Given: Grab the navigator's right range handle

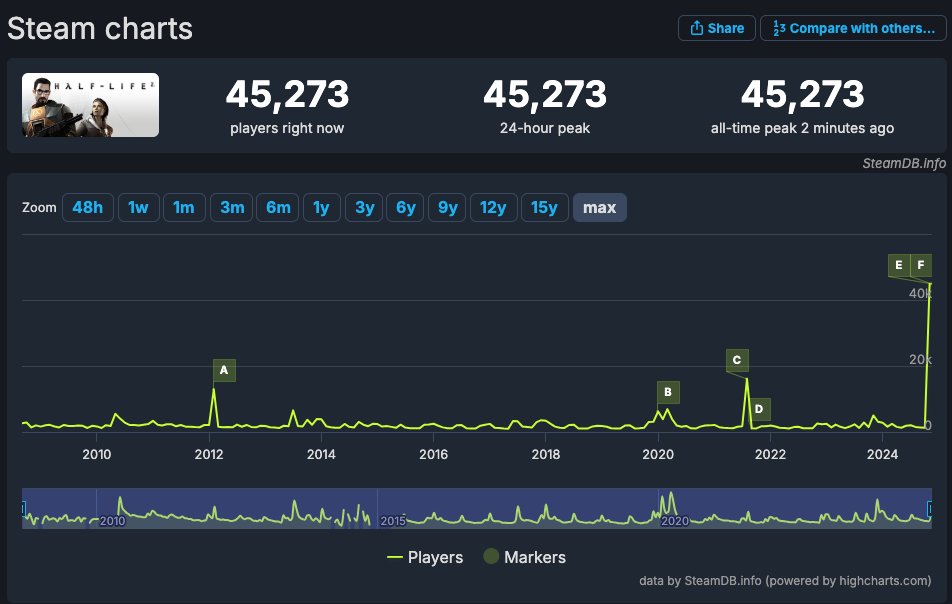Looking at the screenshot, I should coord(930,509).
